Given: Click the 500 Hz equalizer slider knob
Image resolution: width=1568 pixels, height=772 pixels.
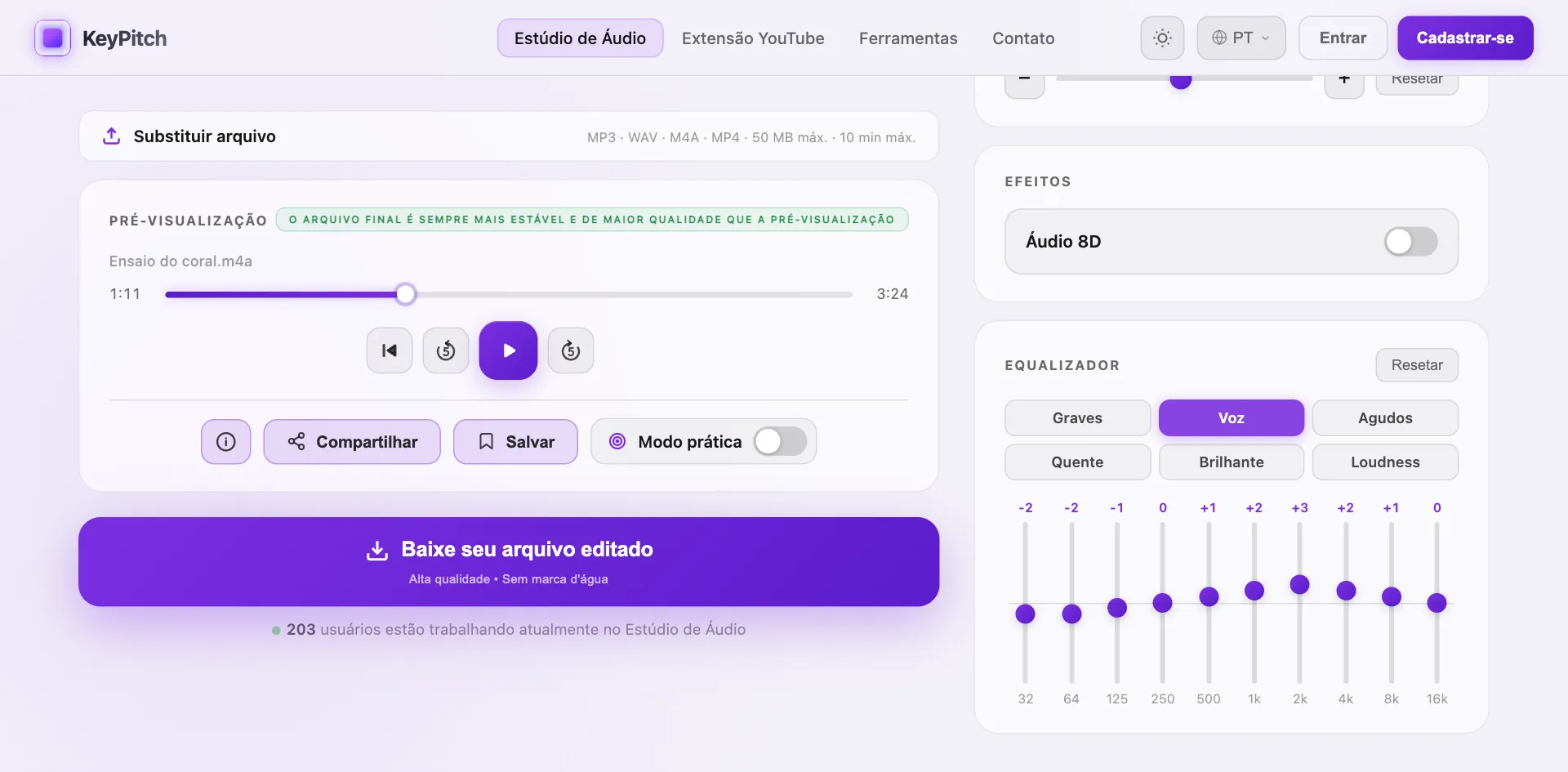Looking at the screenshot, I should [1209, 597].
